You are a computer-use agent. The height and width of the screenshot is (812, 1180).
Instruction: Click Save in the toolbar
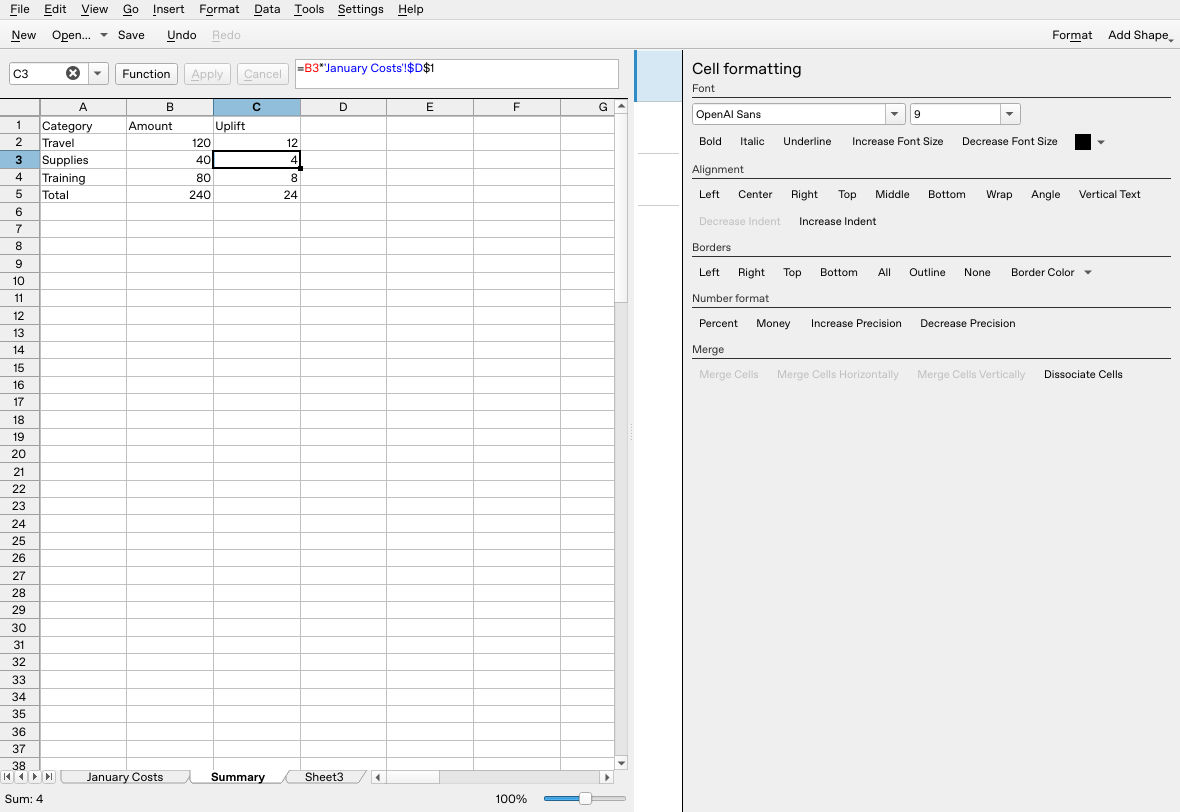coord(131,35)
